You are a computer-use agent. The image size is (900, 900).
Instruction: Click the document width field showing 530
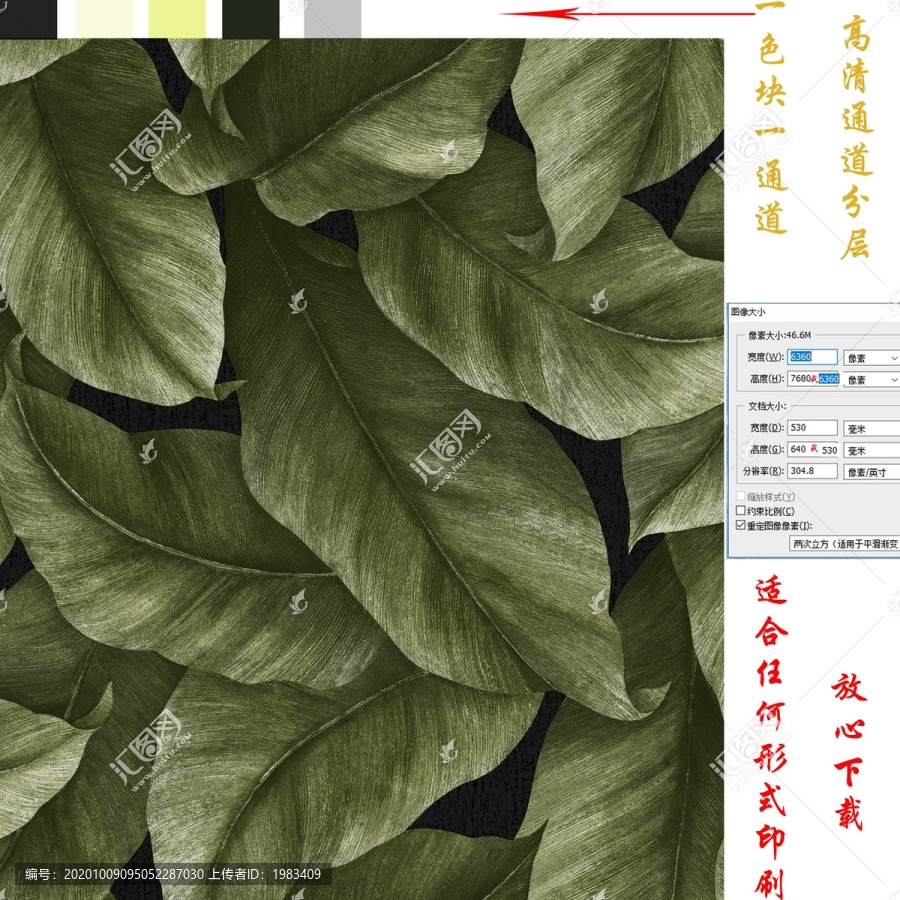coord(812,428)
